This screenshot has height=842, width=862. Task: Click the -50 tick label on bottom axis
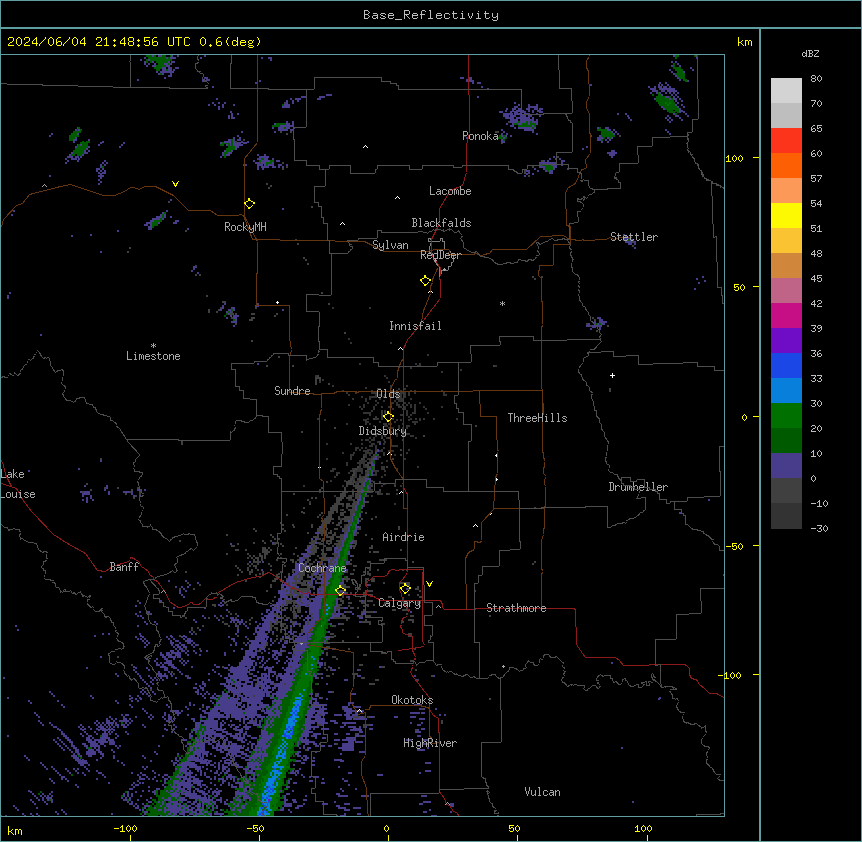pos(255,828)
